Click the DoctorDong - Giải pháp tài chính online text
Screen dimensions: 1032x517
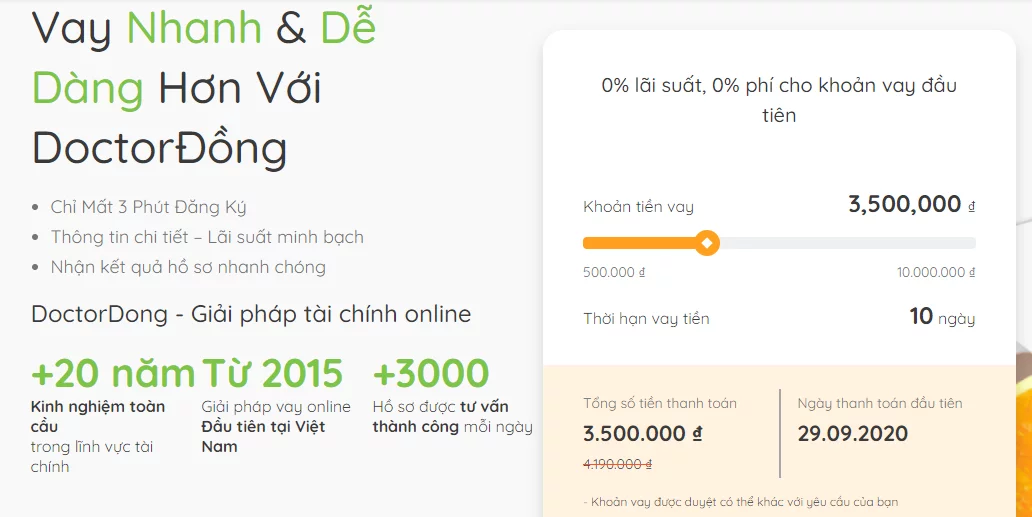coord(251,314)
